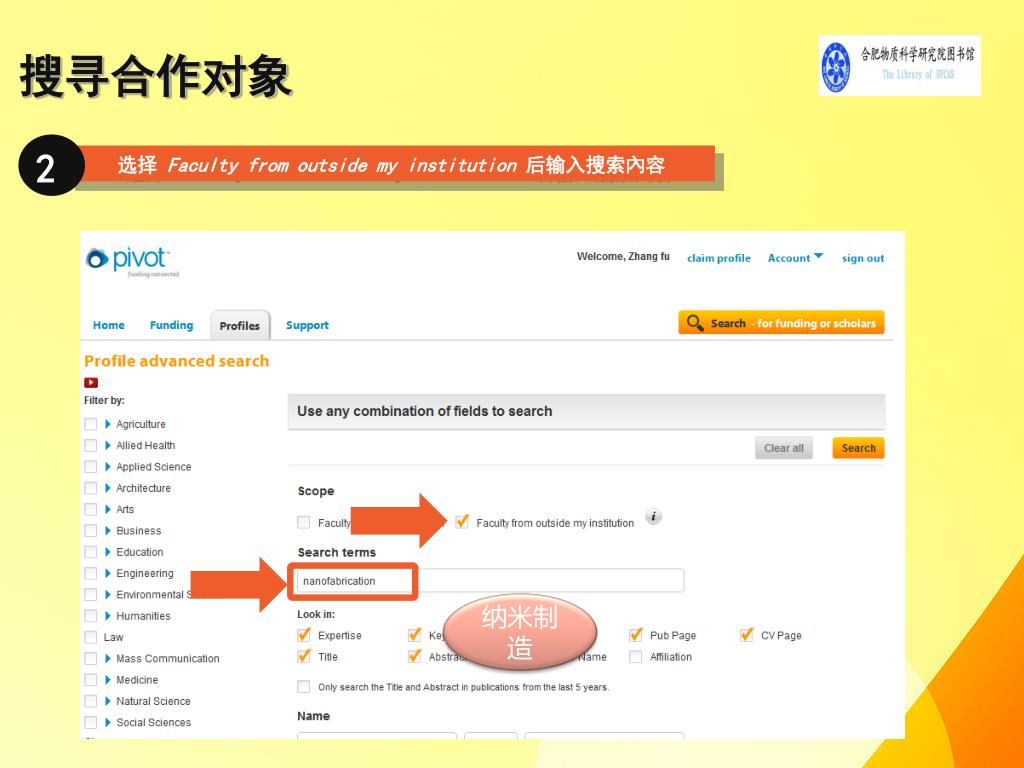Uncheck the Expertise look-in checkbox

(x=304, y=635)
